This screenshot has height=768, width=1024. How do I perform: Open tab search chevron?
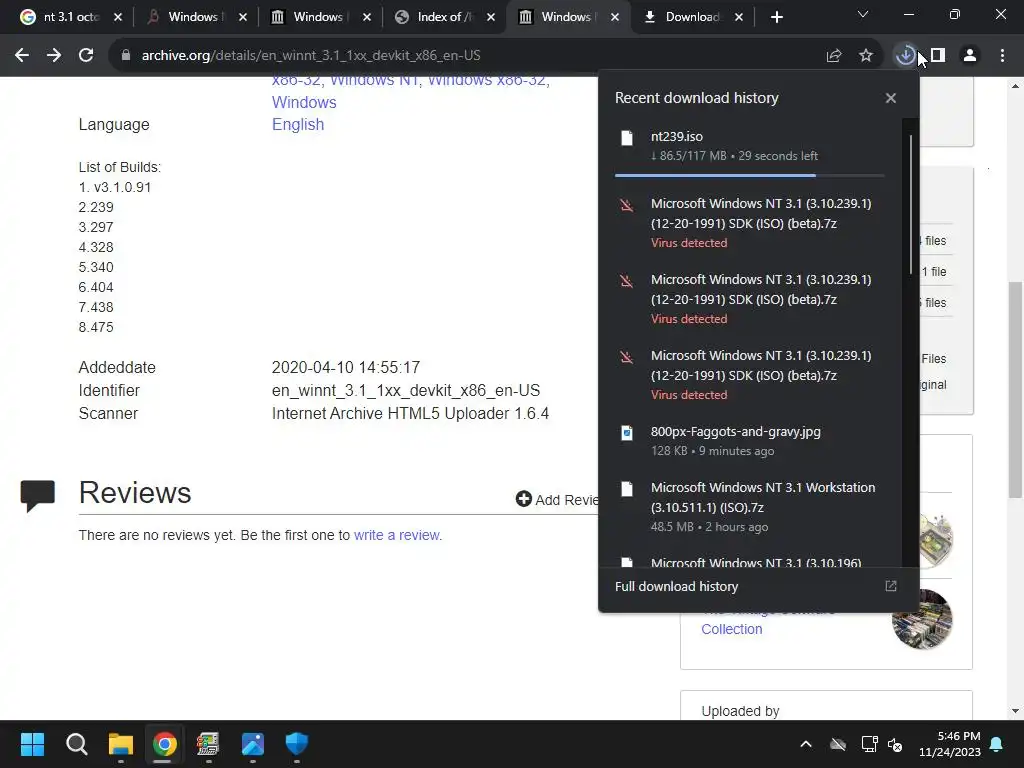click(x=863, y=14)
